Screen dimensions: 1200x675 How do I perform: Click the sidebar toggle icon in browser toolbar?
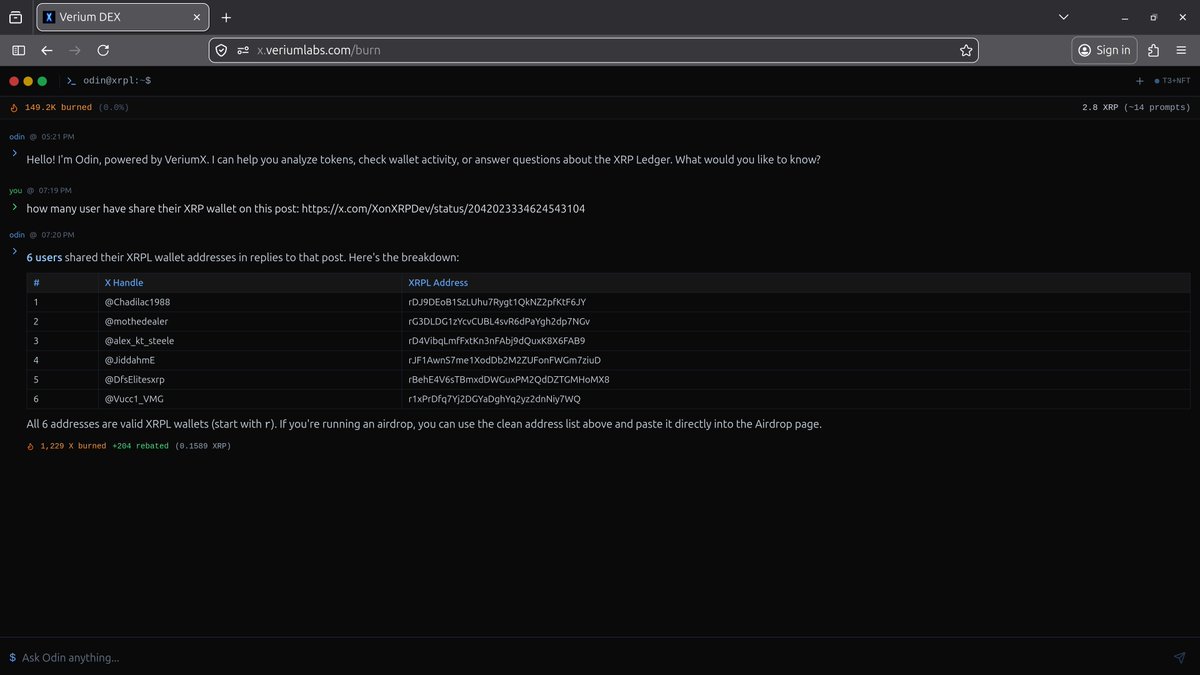tap(18, 49)
